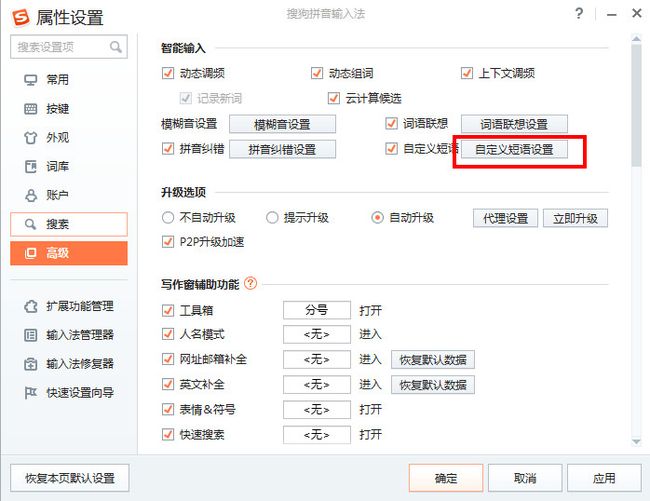Click 恢复默认数据 for 网址邮箱补全
650x501 pixels.
pyautogui.click(x=433, y=360)
